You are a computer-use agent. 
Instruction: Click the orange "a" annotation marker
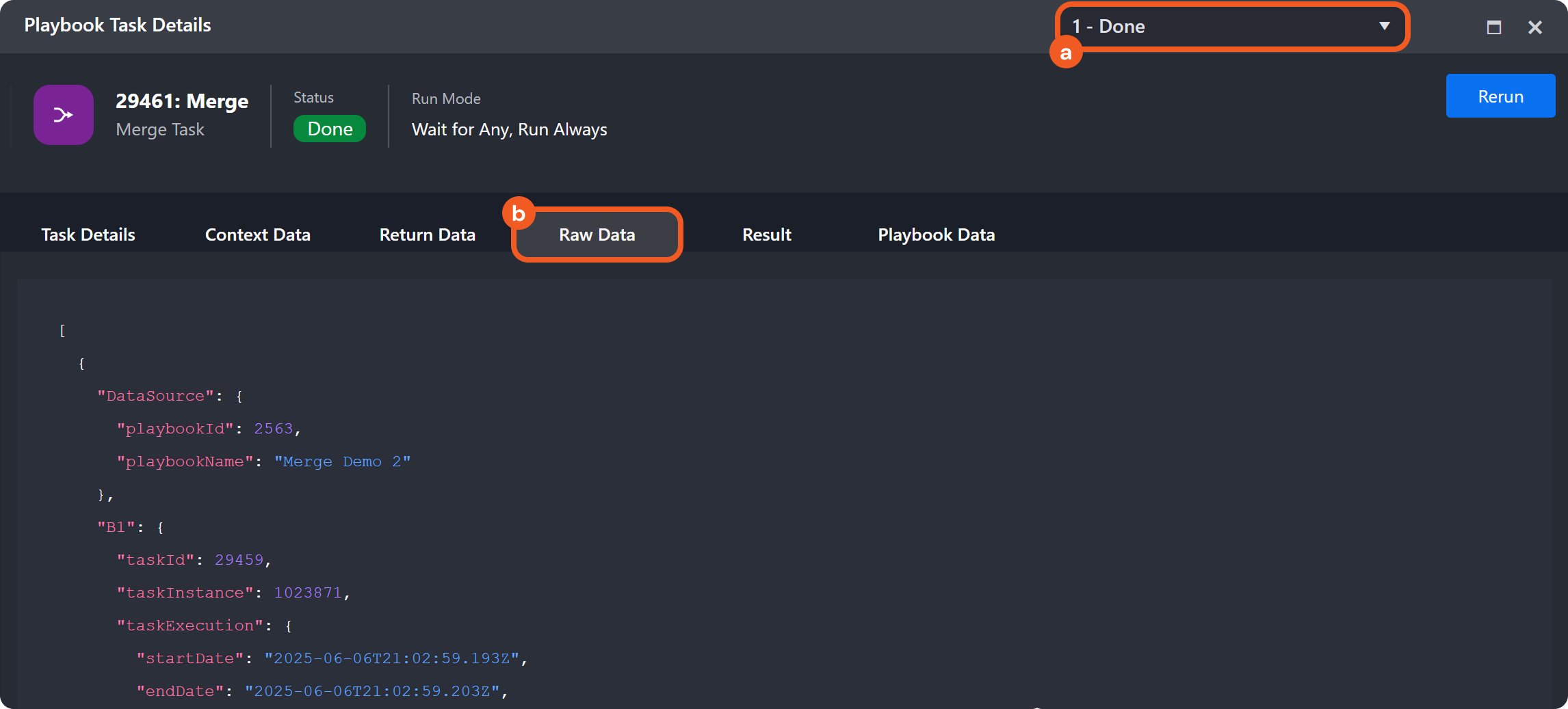tap(1066, 53)
